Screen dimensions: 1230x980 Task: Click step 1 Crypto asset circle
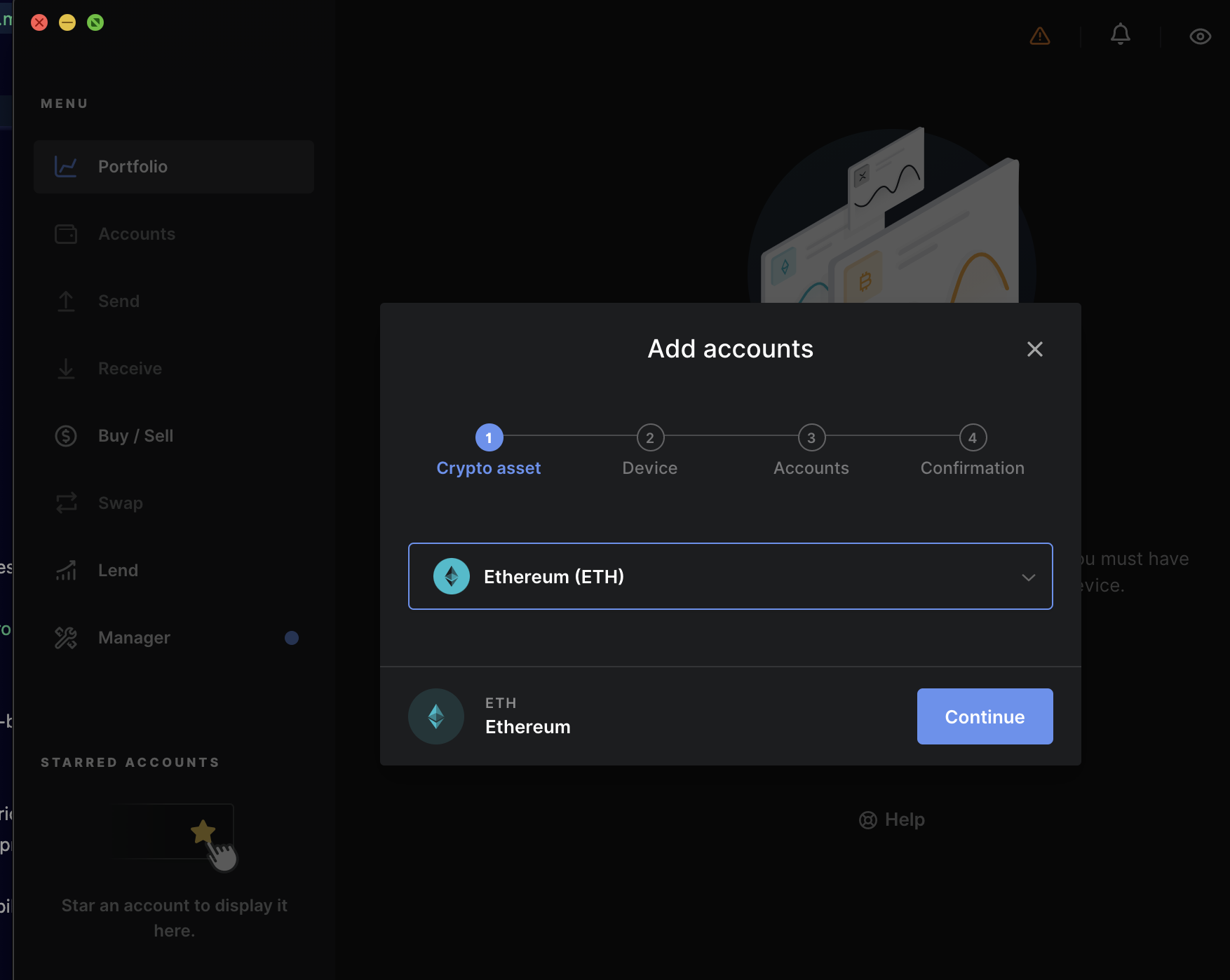[x=489, y=438]
